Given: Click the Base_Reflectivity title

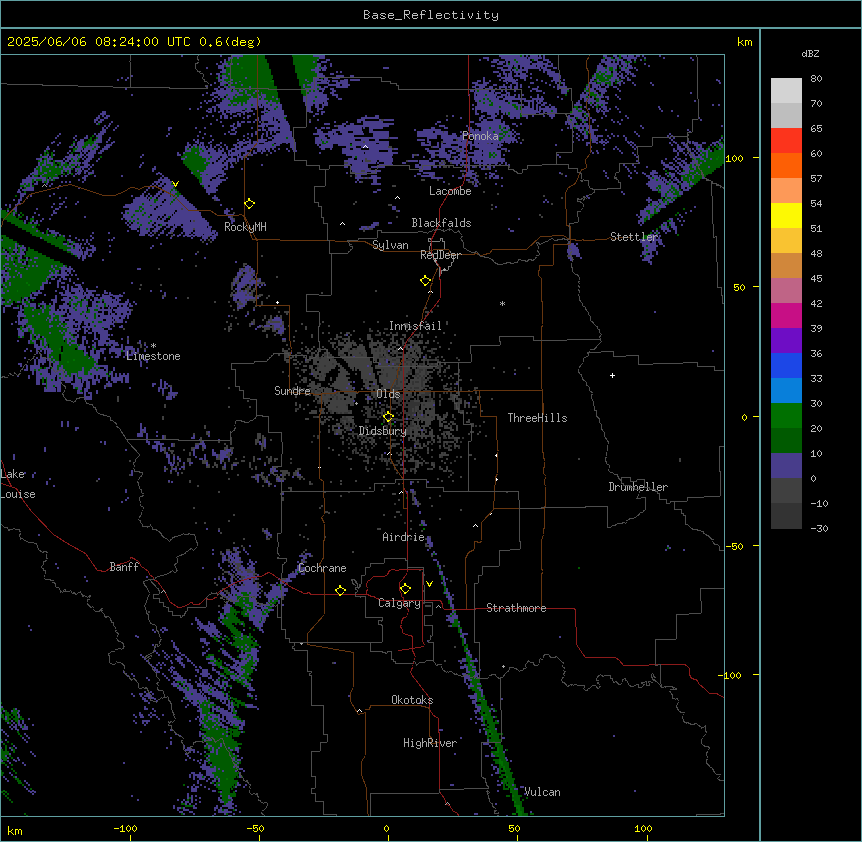Looking at the screenshot, I should (431, 15).
